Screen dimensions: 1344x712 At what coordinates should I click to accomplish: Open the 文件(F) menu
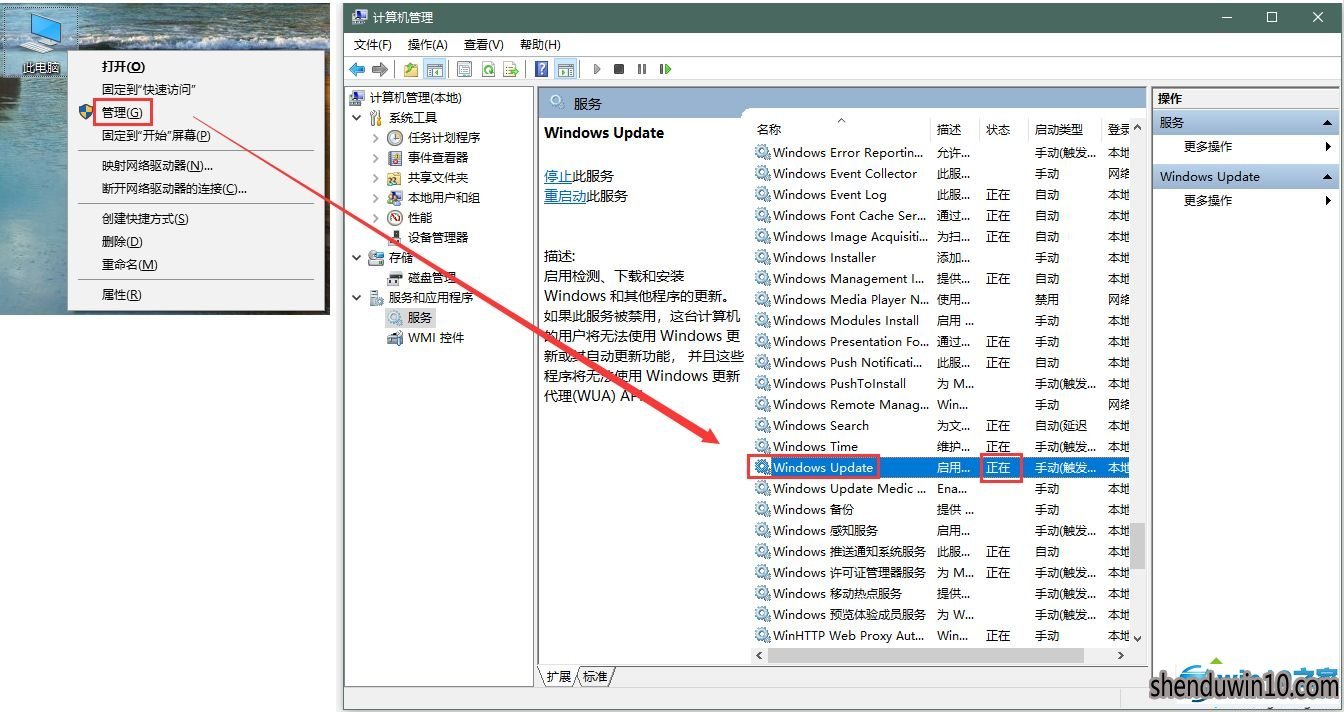373,44
